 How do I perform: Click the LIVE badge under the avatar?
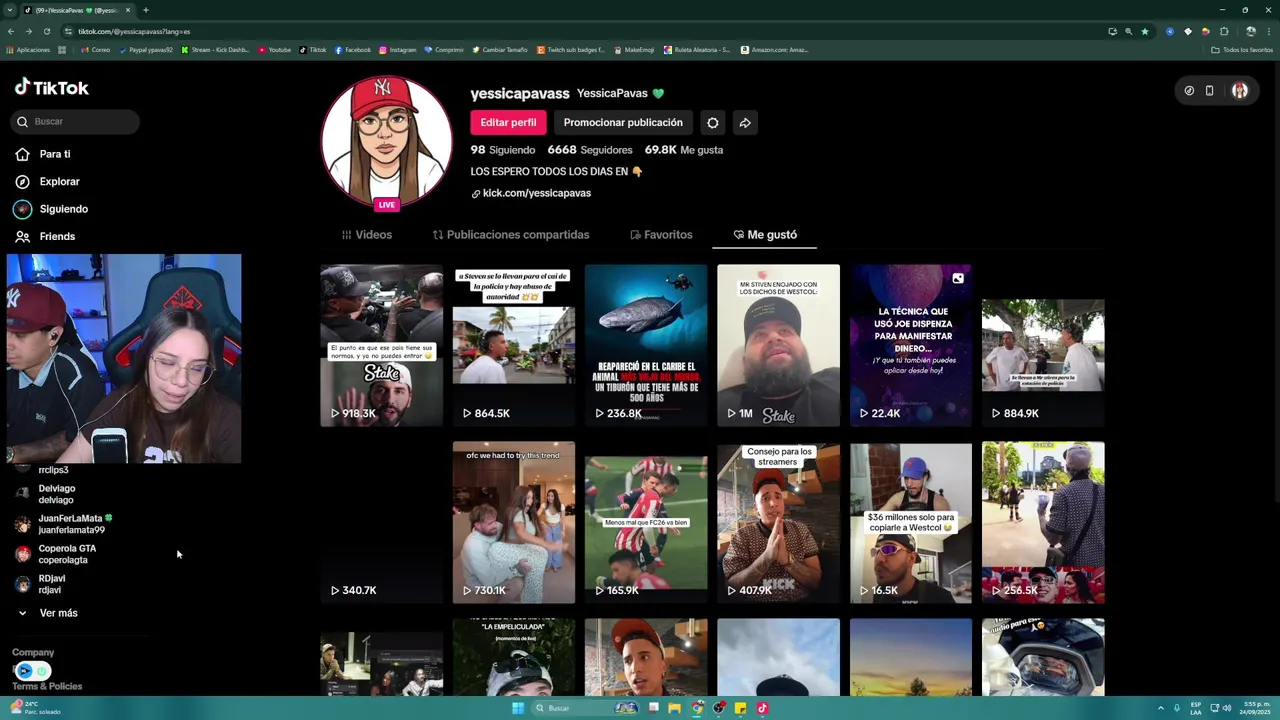coord(386,205)
